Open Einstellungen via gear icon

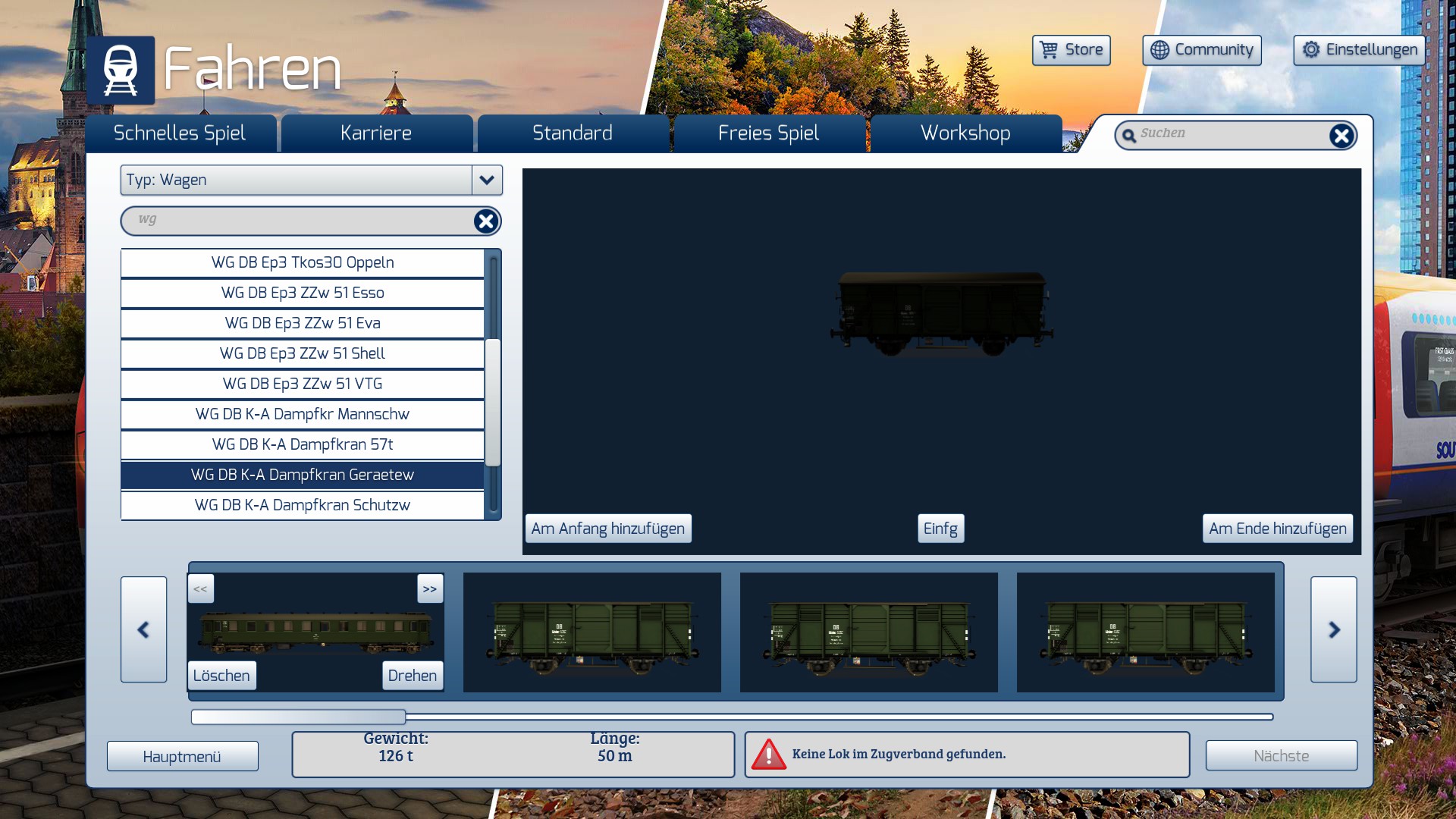tap(1311, 50)
